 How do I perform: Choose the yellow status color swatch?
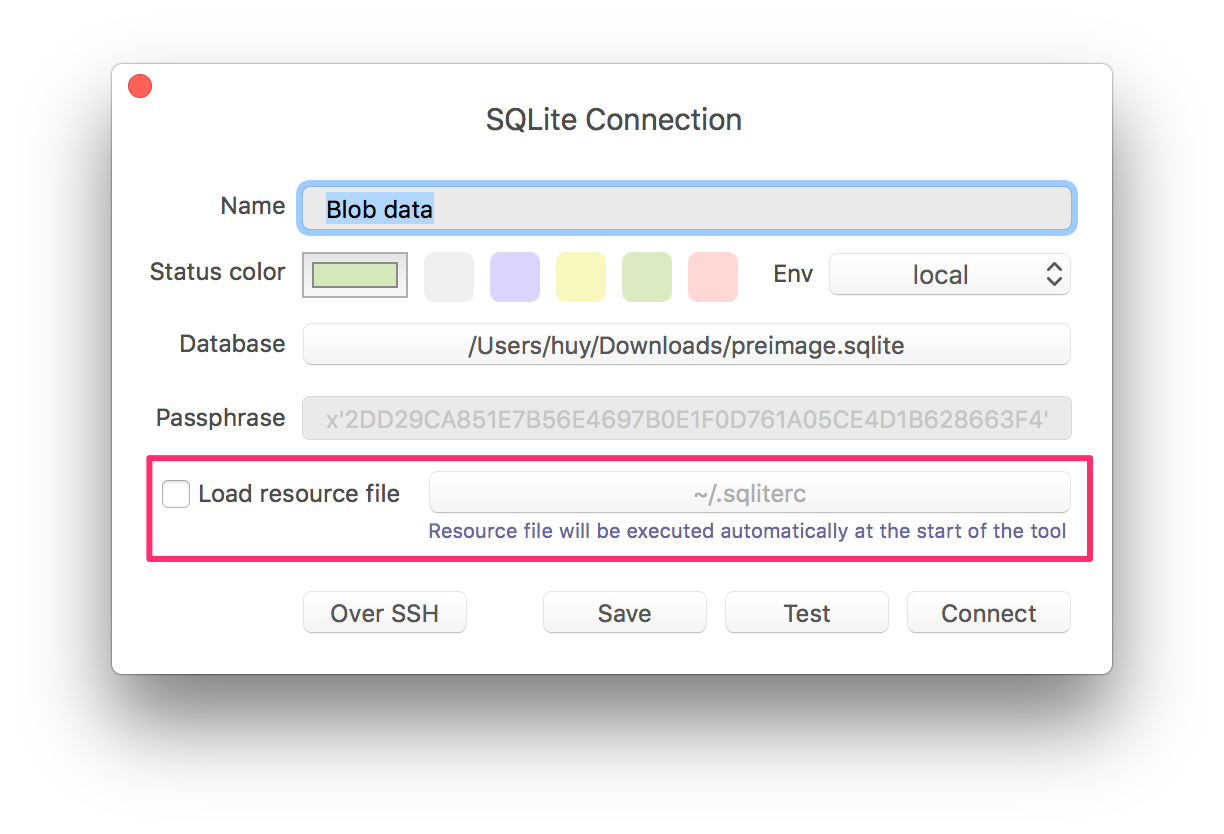[581, 277]
